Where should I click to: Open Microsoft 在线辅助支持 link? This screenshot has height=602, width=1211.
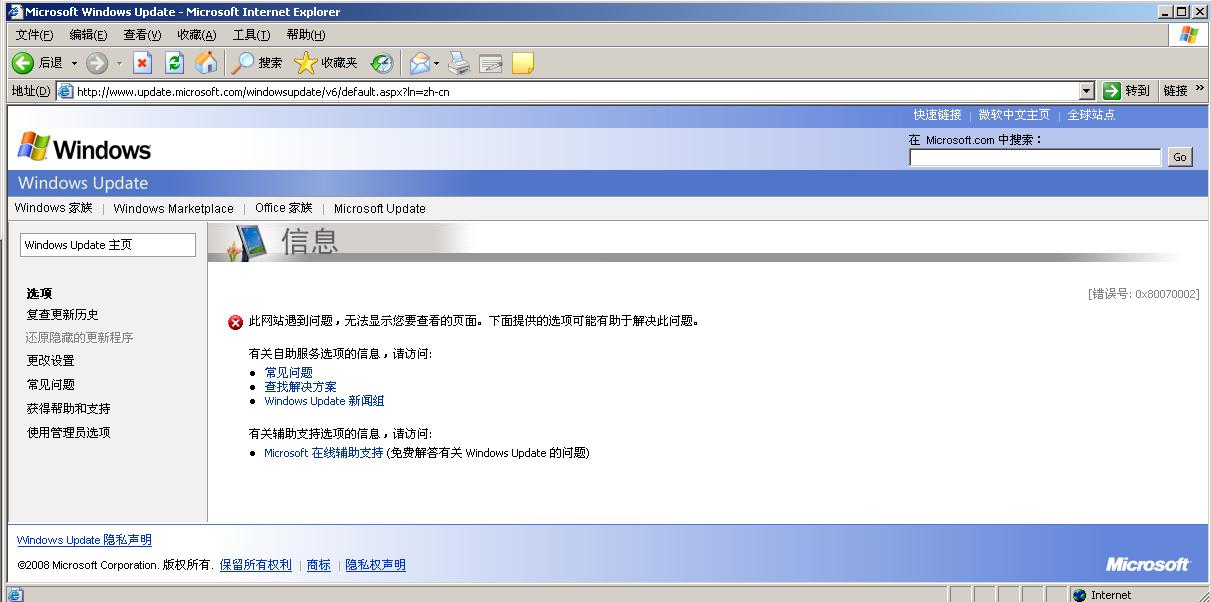[x=324, y=453]
